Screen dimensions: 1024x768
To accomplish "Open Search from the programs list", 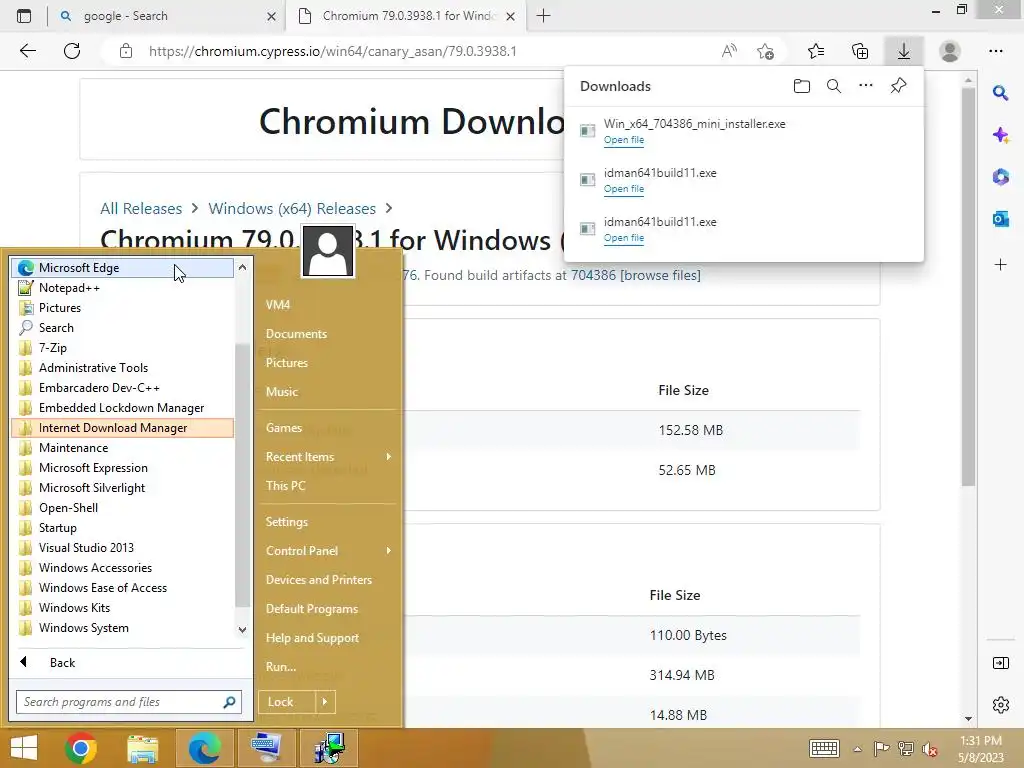I will pyautogui.click(x=123, y=328).
